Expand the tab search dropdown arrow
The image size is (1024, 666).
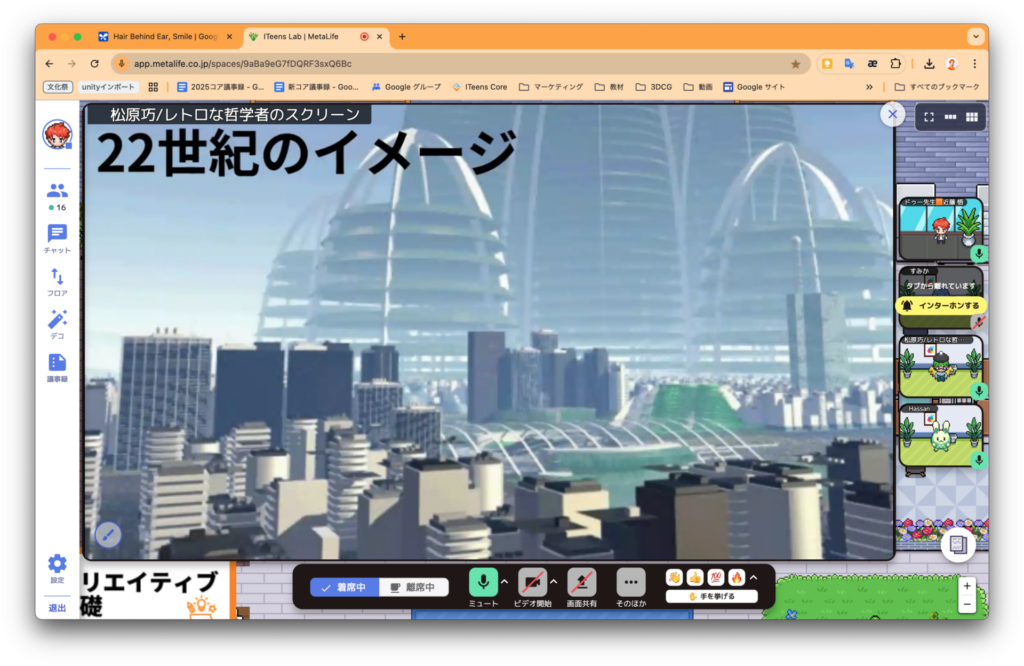pos(976,37)
